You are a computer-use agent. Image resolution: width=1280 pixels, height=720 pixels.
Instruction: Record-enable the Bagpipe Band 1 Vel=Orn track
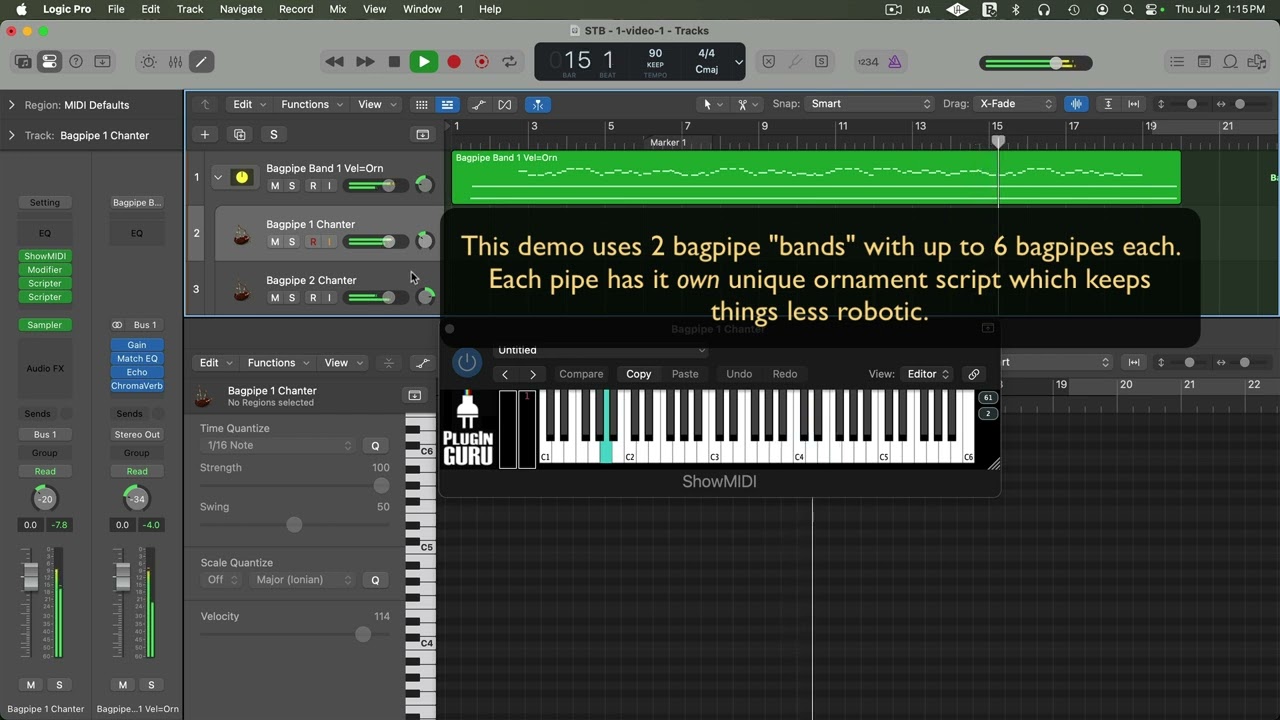(313, 186)
